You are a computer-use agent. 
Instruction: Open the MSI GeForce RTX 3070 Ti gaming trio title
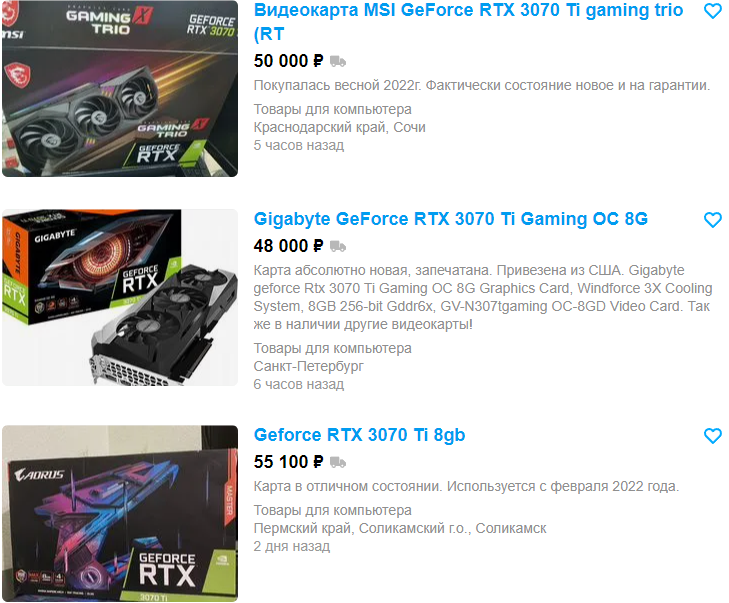[x=468, y=22]
